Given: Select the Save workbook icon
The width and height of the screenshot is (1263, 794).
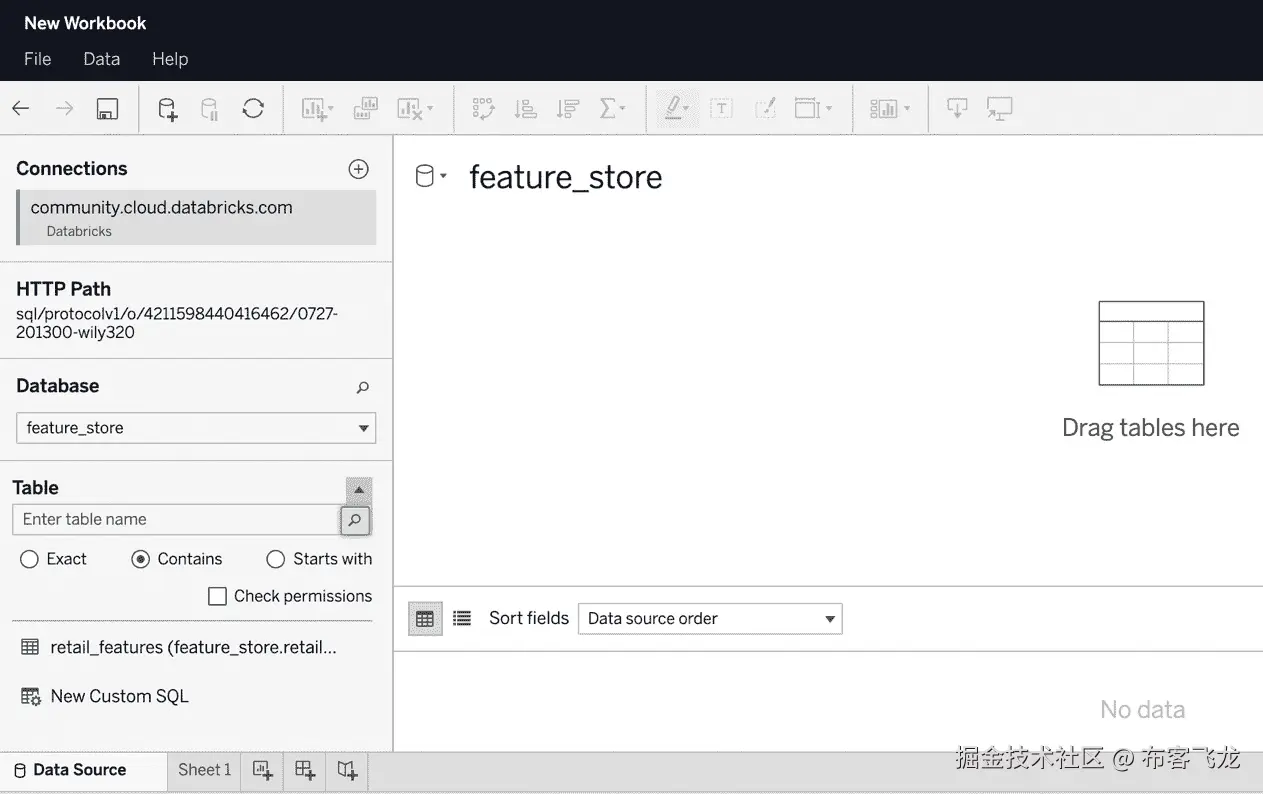Looking at the screenshot, I should tap(107, 108).
